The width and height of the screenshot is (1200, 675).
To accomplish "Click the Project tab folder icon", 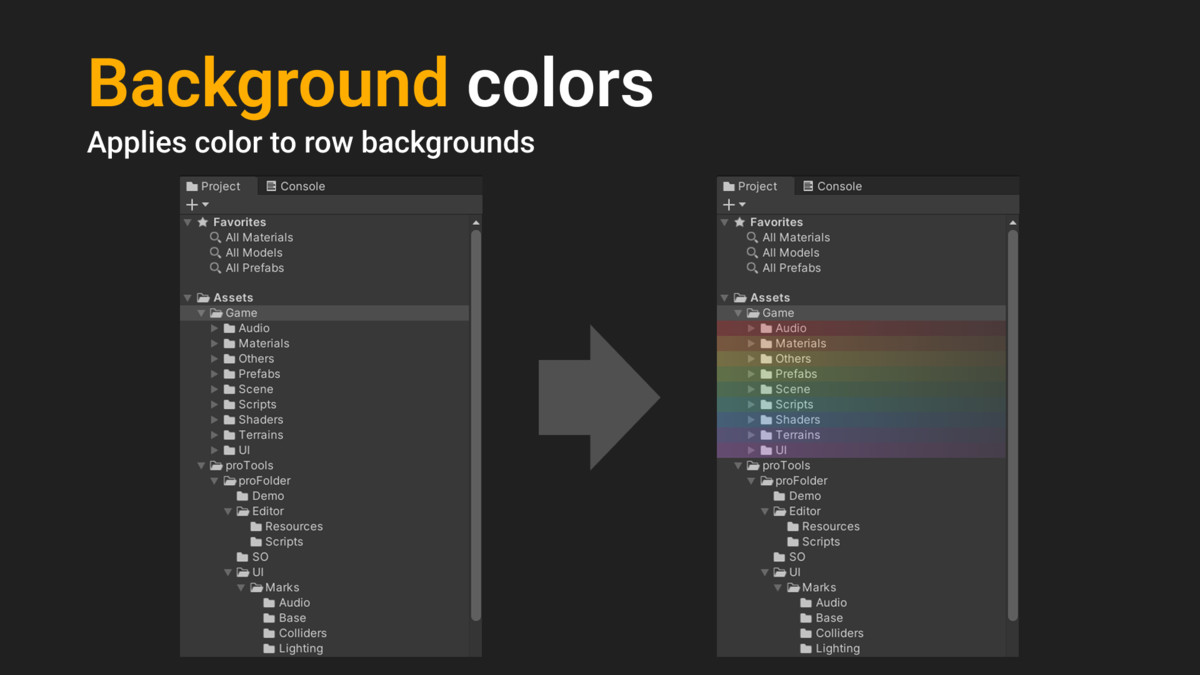I will pos(192,186).
